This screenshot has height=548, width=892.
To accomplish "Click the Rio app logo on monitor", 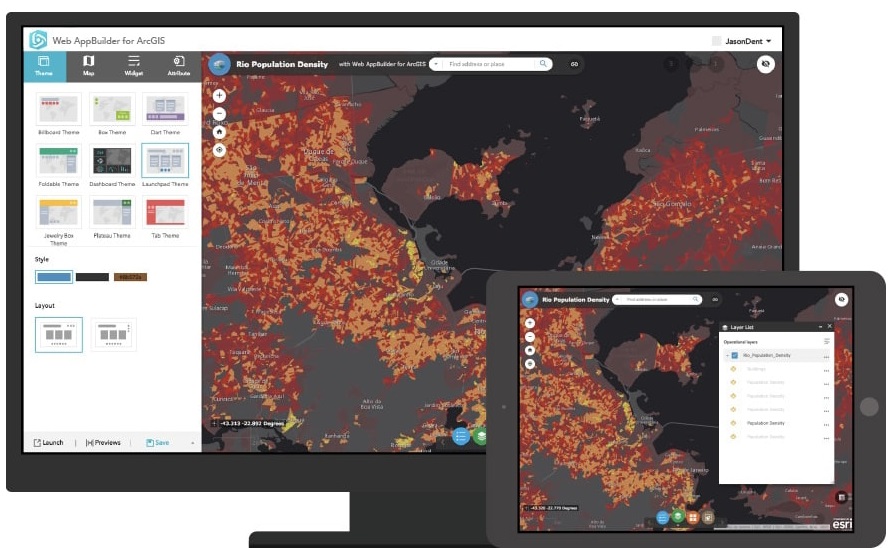I will pos(219,64).
